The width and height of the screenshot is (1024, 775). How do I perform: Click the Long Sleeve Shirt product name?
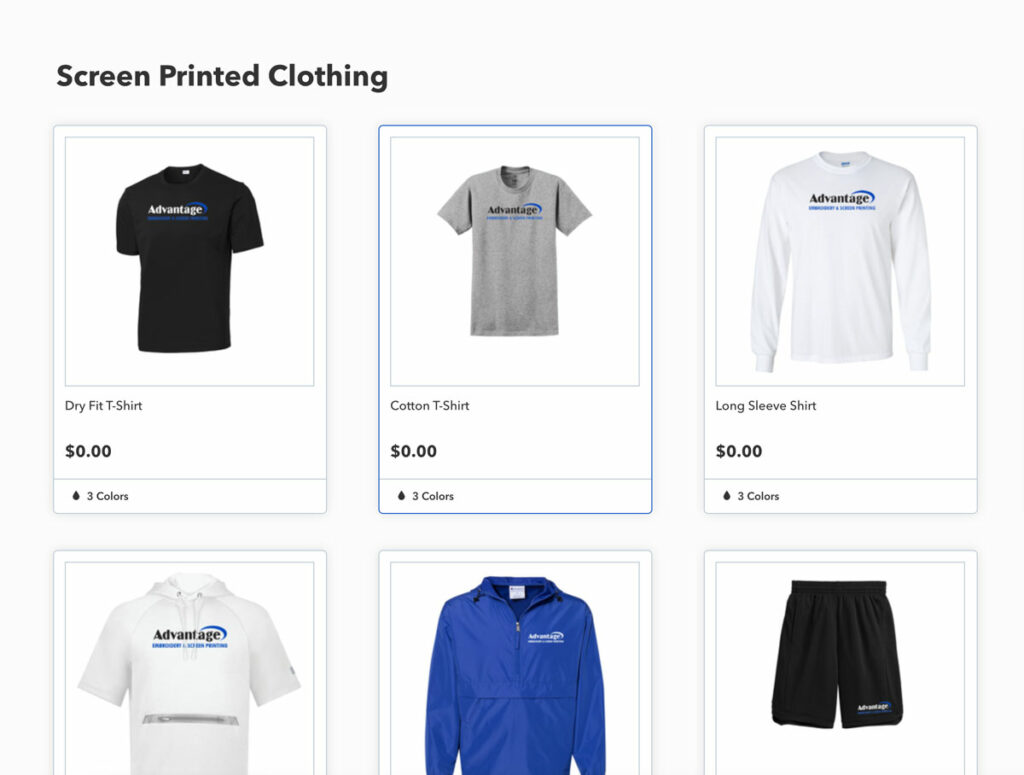766,405
